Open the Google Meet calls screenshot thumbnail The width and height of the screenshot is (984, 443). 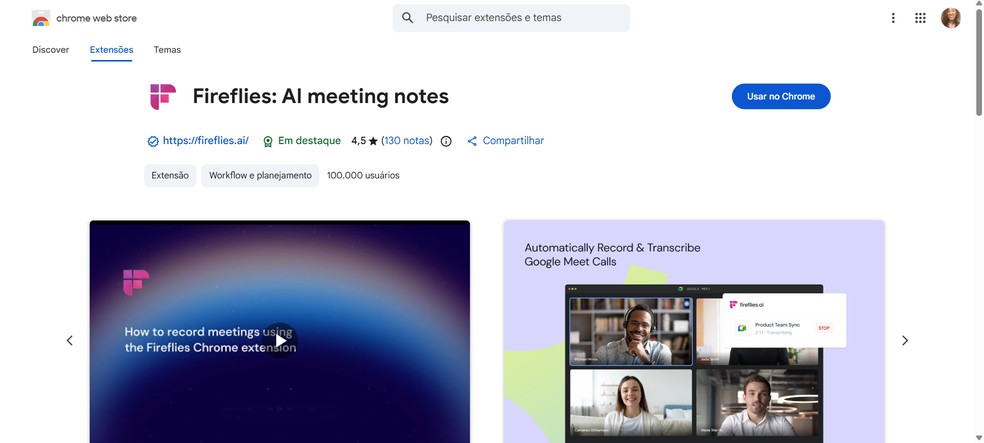click(694, 331)
